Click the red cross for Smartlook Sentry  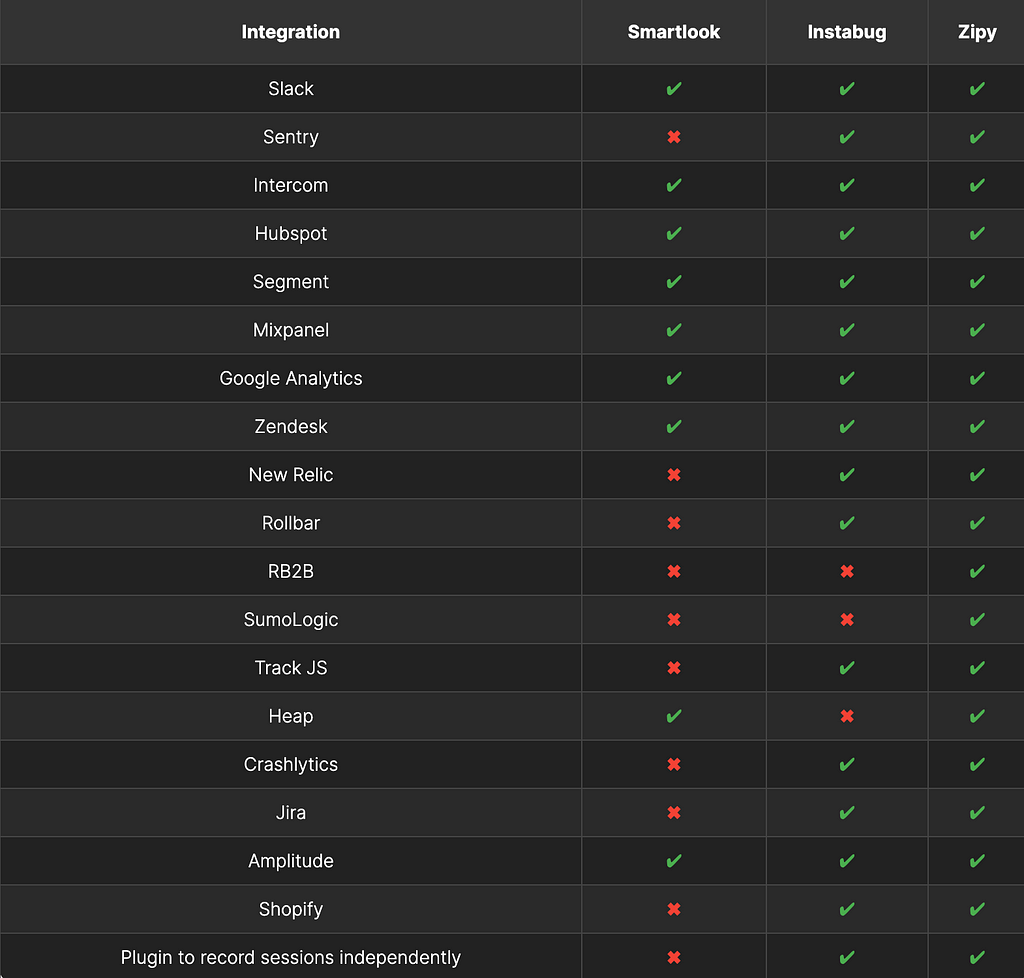[x=673, y=137]
